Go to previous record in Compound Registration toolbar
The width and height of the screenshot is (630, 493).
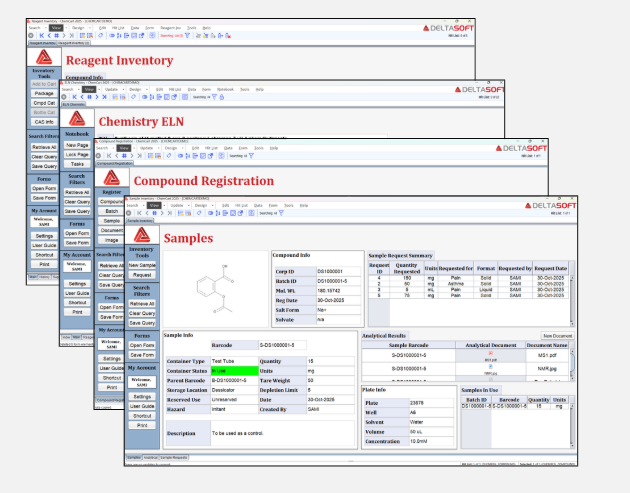point(117,155)
